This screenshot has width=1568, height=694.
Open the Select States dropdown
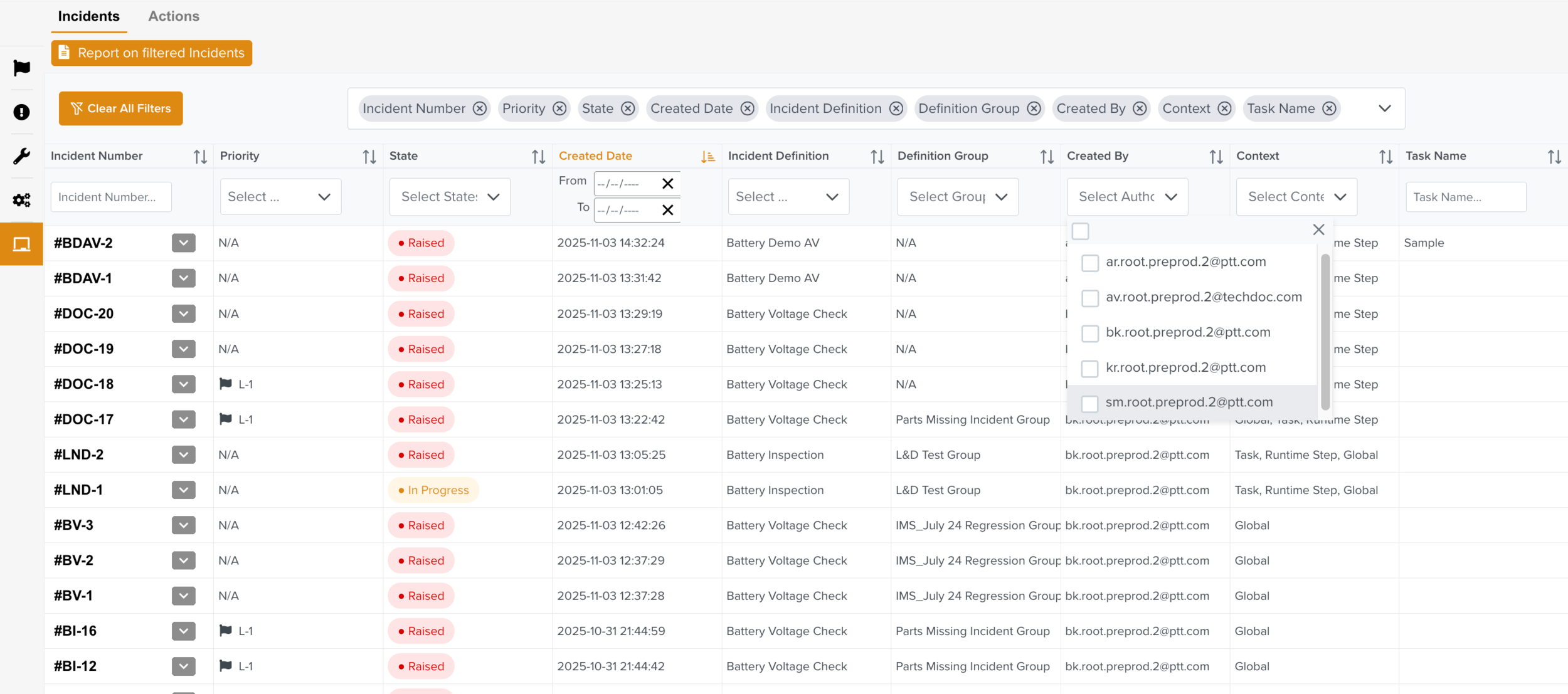click(x=450, y=197)
